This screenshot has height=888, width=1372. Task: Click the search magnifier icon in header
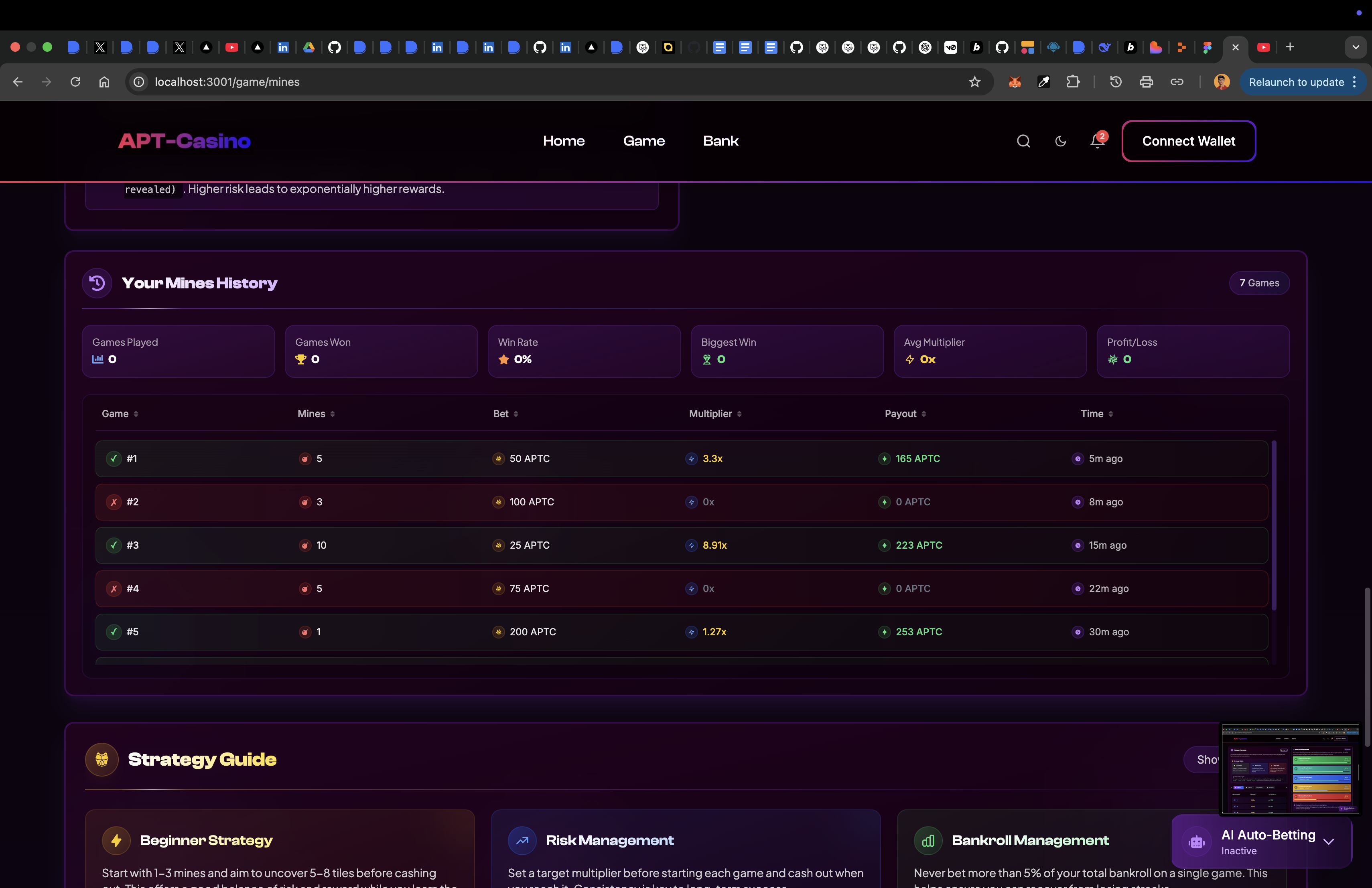(1023, 141)
